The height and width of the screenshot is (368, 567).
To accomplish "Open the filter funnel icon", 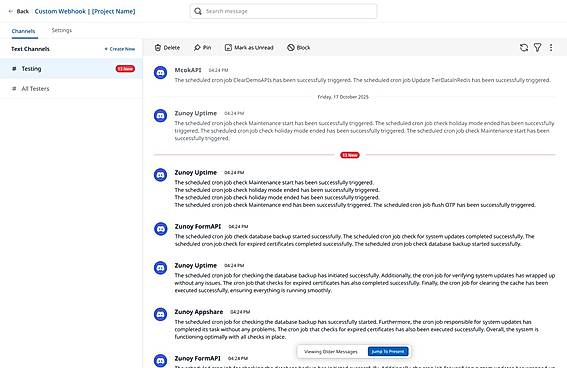I will [537, 48].
